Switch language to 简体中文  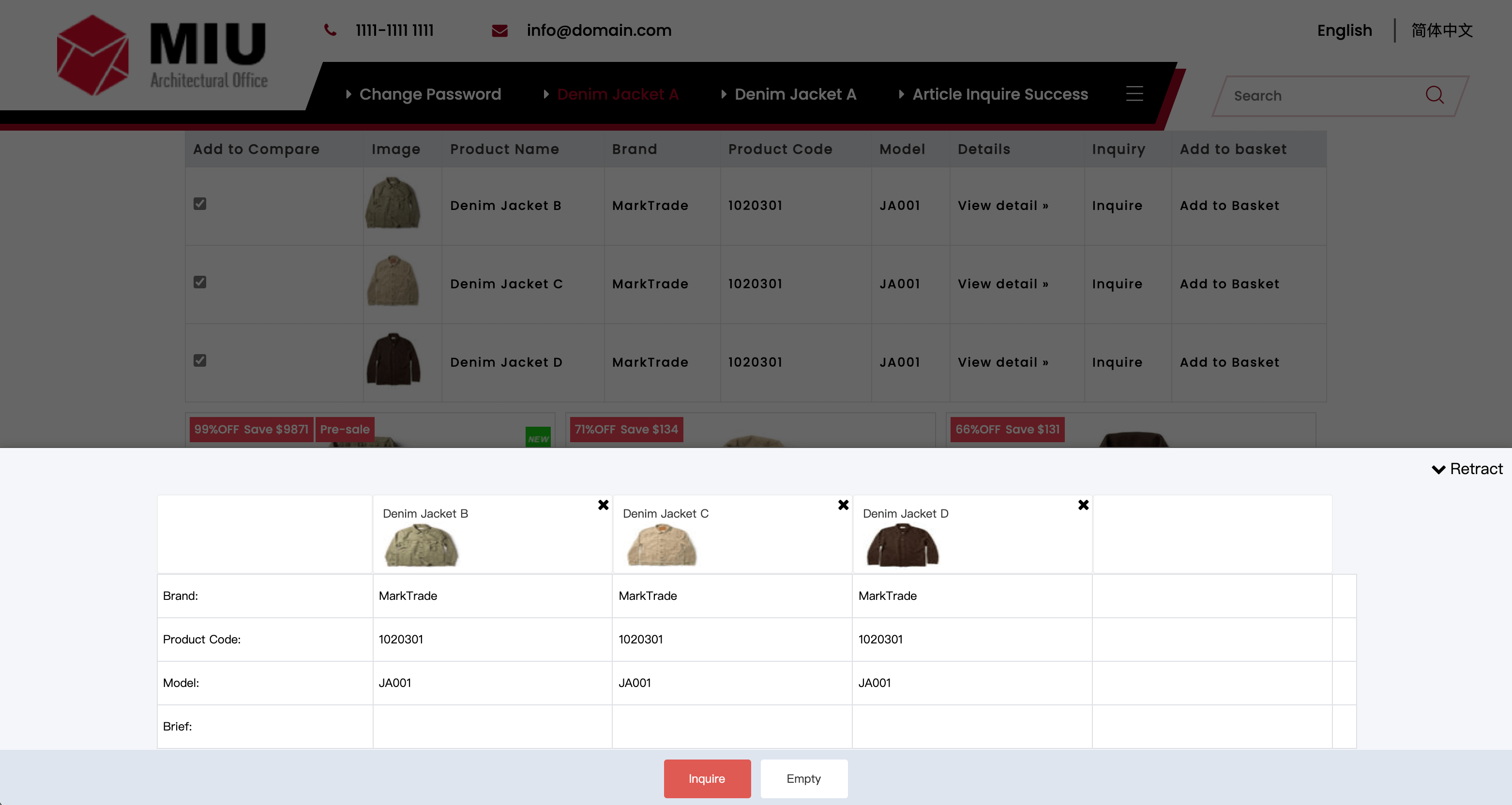[x=1441, y=30]
